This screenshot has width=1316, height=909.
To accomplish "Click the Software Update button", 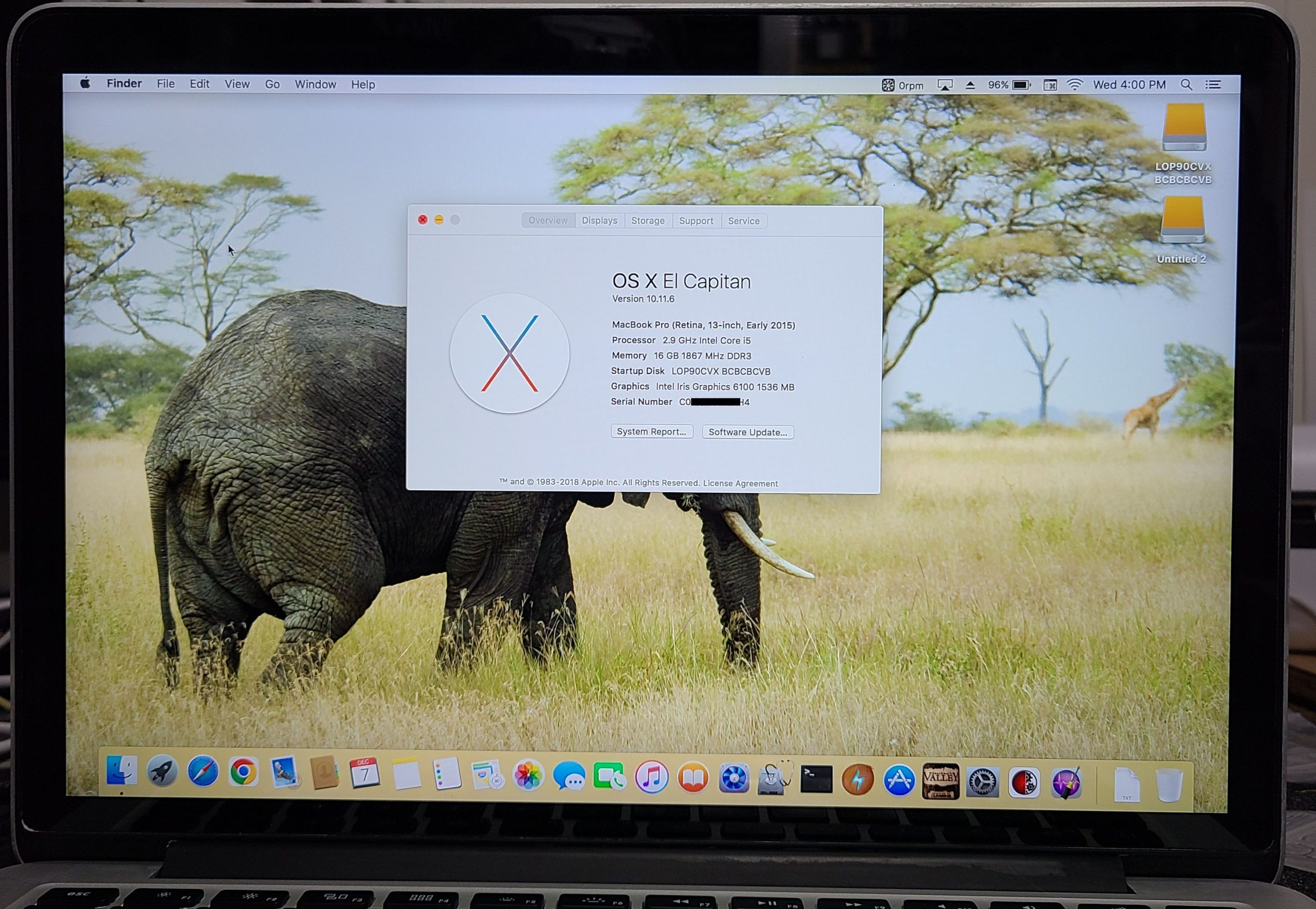I will point(747,432).
